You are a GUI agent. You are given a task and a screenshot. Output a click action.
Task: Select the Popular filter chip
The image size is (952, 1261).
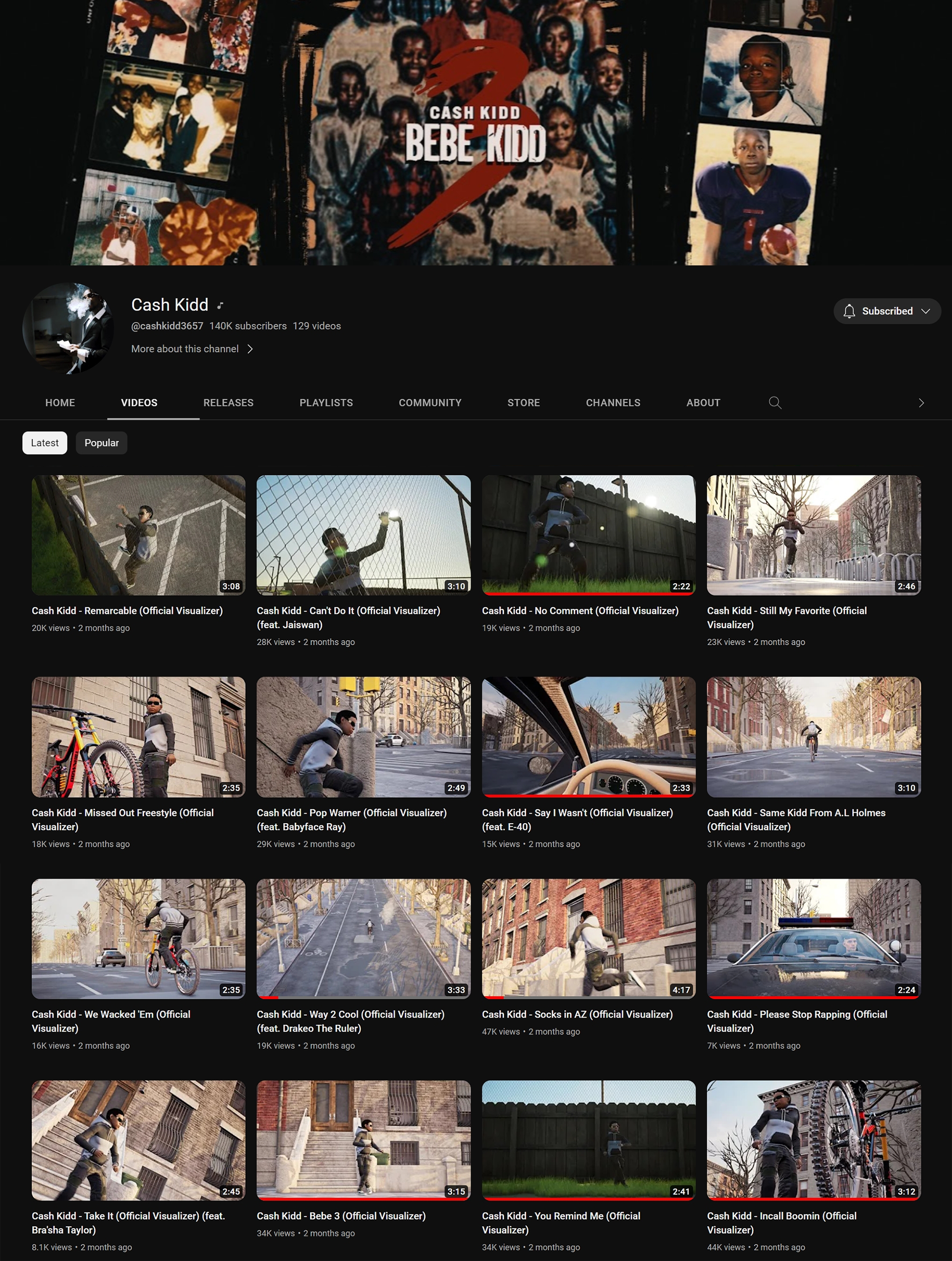102,443
